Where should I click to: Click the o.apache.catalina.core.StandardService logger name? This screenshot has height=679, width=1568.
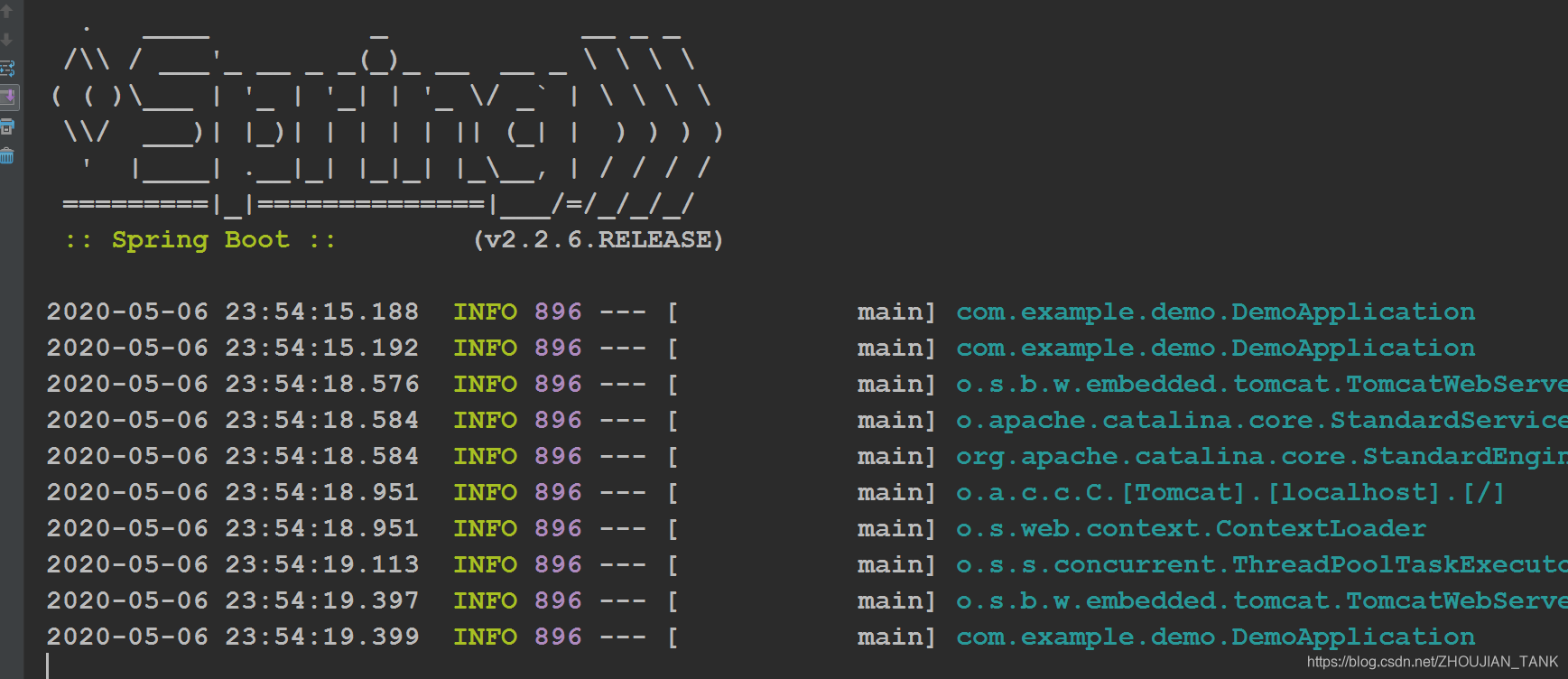tap(1262, 421)
